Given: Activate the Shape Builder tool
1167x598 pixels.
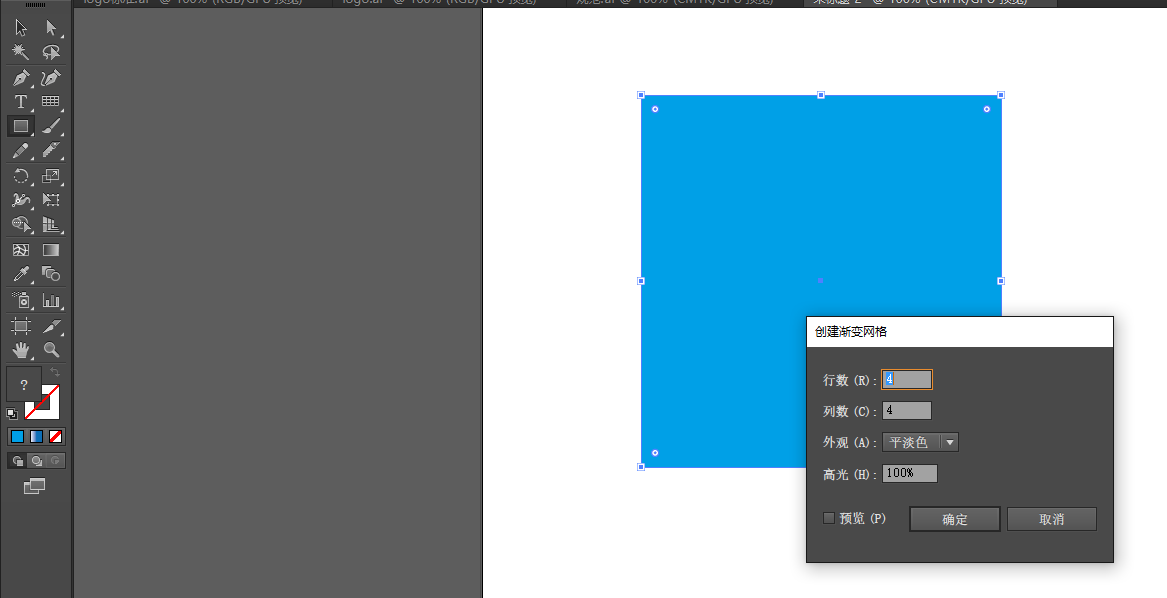Looking at the screenshot, I should (x=21, y=224).
